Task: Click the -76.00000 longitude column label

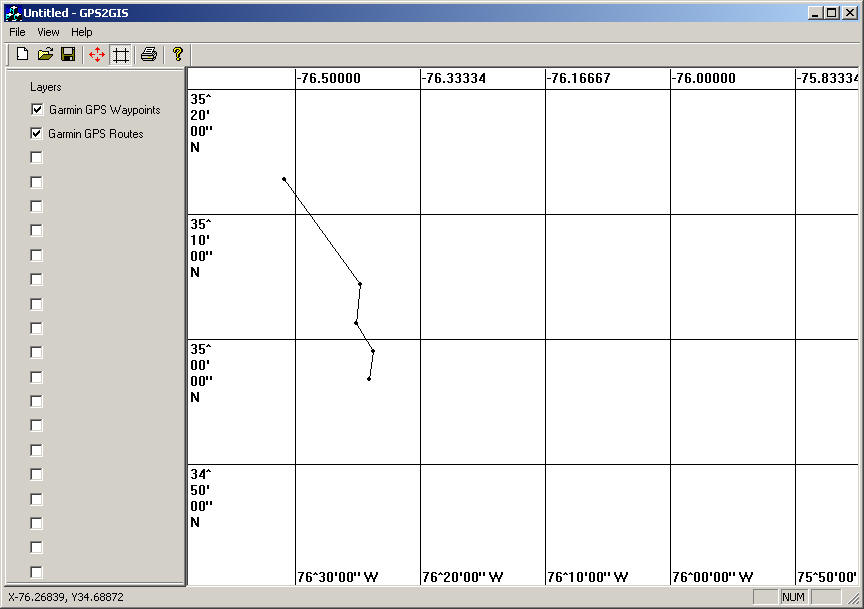Action: pos(704,78)
